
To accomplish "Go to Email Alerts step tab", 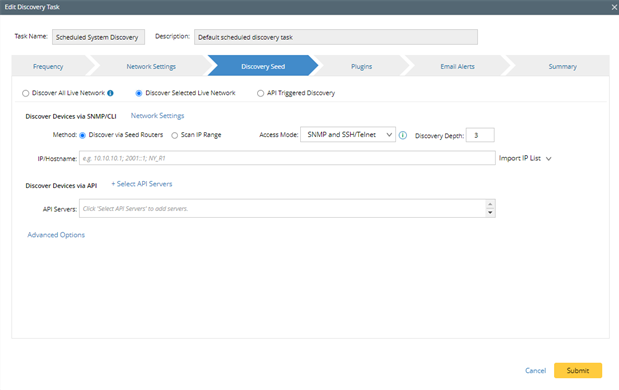I will tap(458, 66).
